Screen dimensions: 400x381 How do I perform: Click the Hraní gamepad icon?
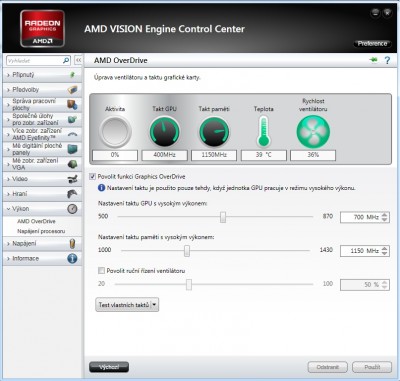(x=72, y=194)
